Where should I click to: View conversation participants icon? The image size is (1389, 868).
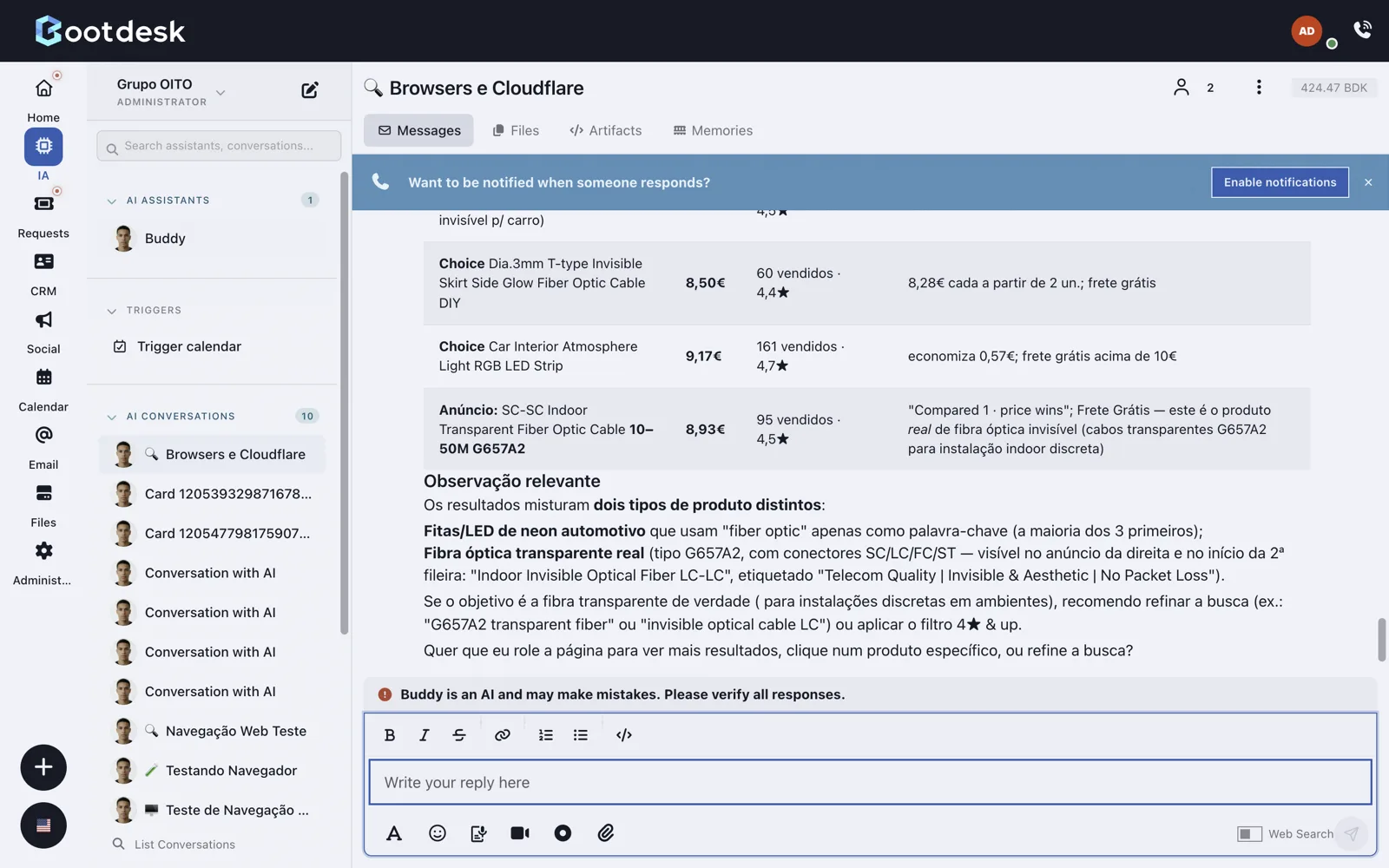[1182, 87]
